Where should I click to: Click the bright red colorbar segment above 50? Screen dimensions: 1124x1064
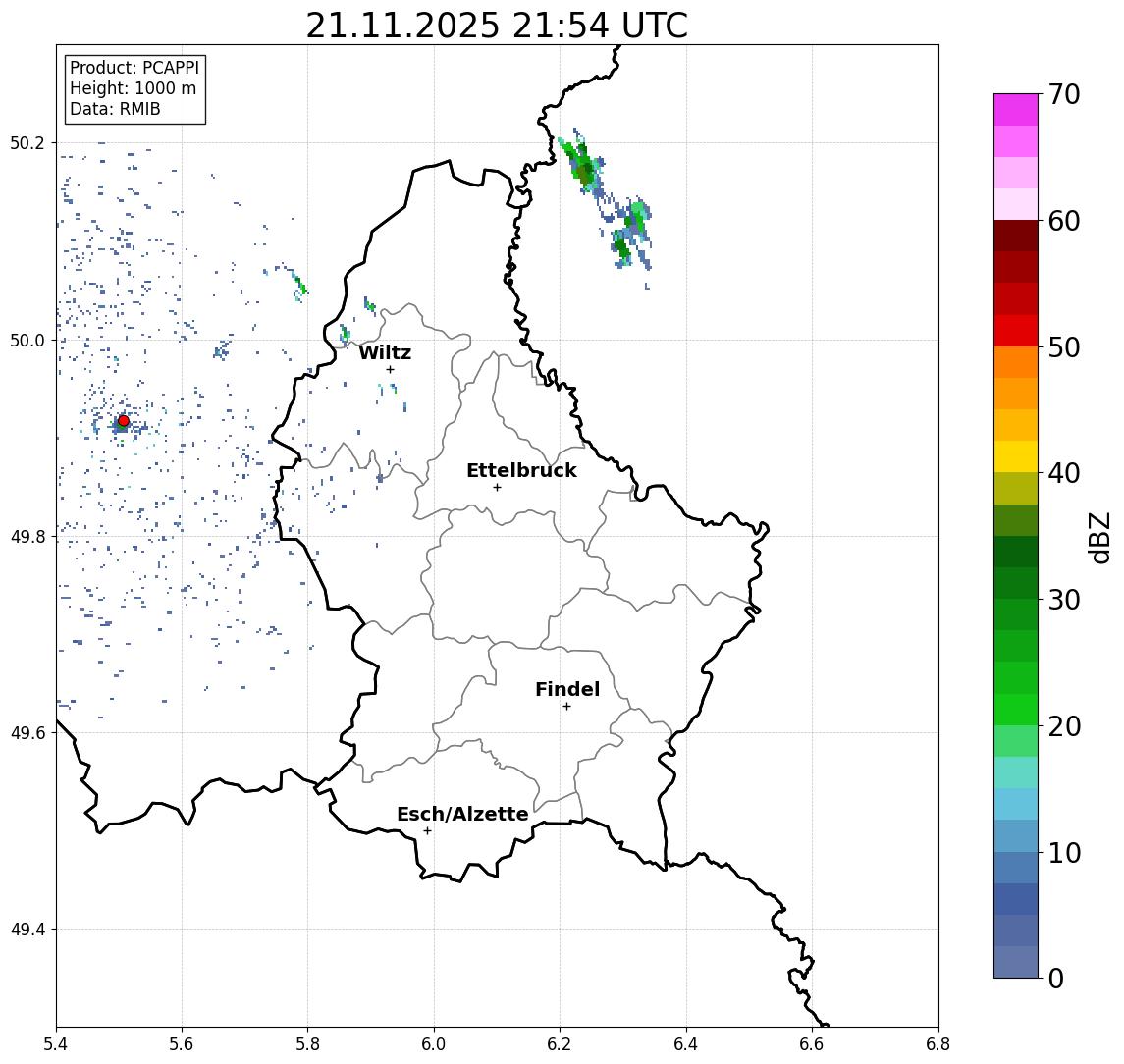[x=1016, y=331]
